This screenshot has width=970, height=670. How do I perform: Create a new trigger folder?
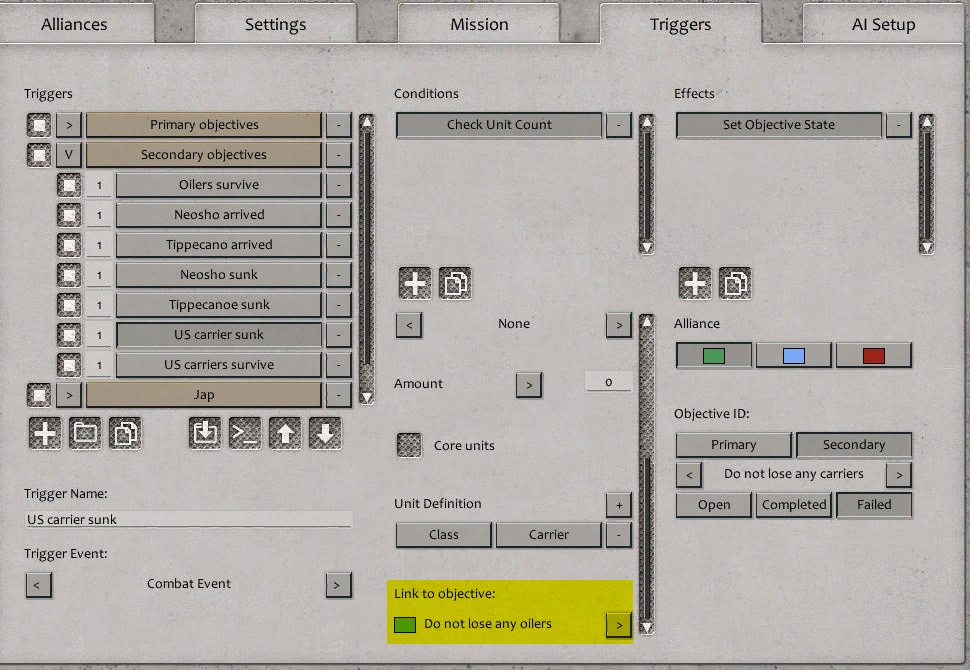click(x=85, y=433)
